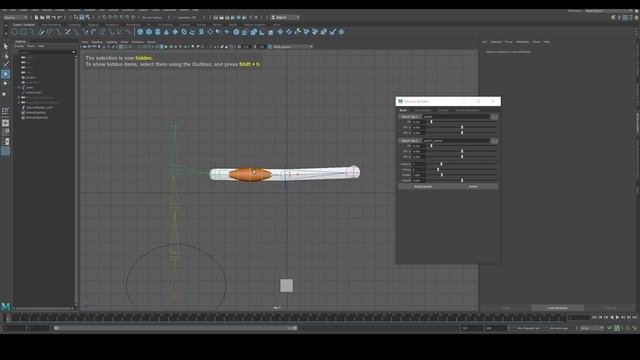Click the Attach Obj 2 name field

pos(456,141)
